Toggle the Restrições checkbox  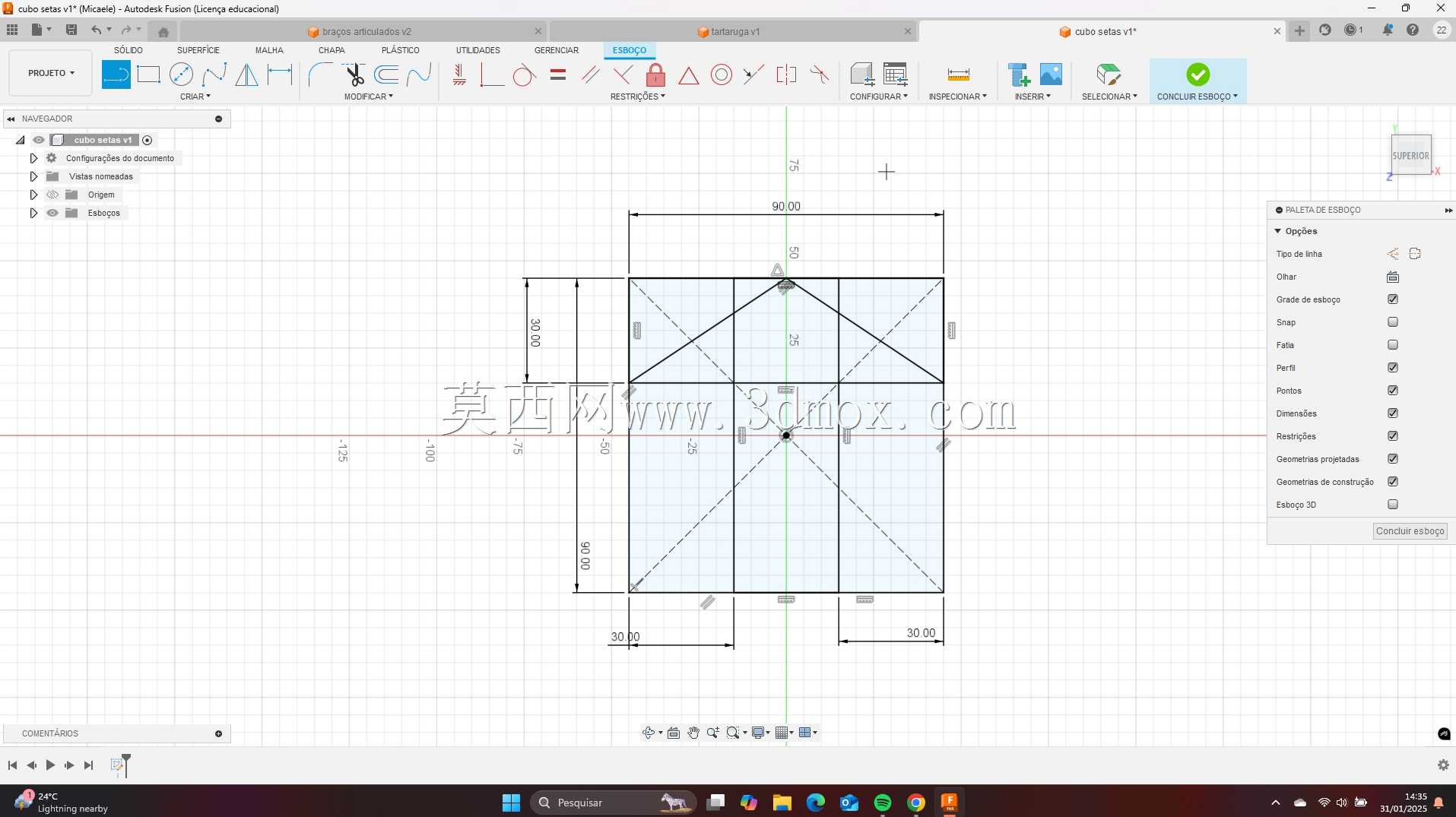(1393, 436)
